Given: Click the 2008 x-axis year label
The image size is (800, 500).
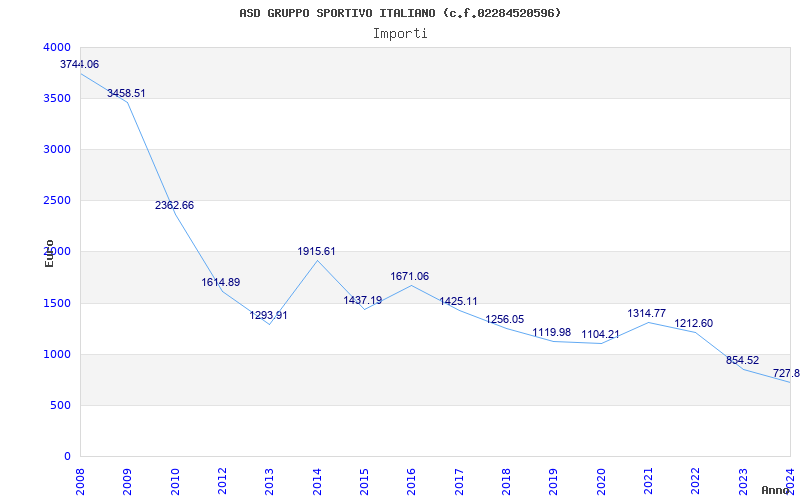Looking at the screenshot, I should 81,480.
